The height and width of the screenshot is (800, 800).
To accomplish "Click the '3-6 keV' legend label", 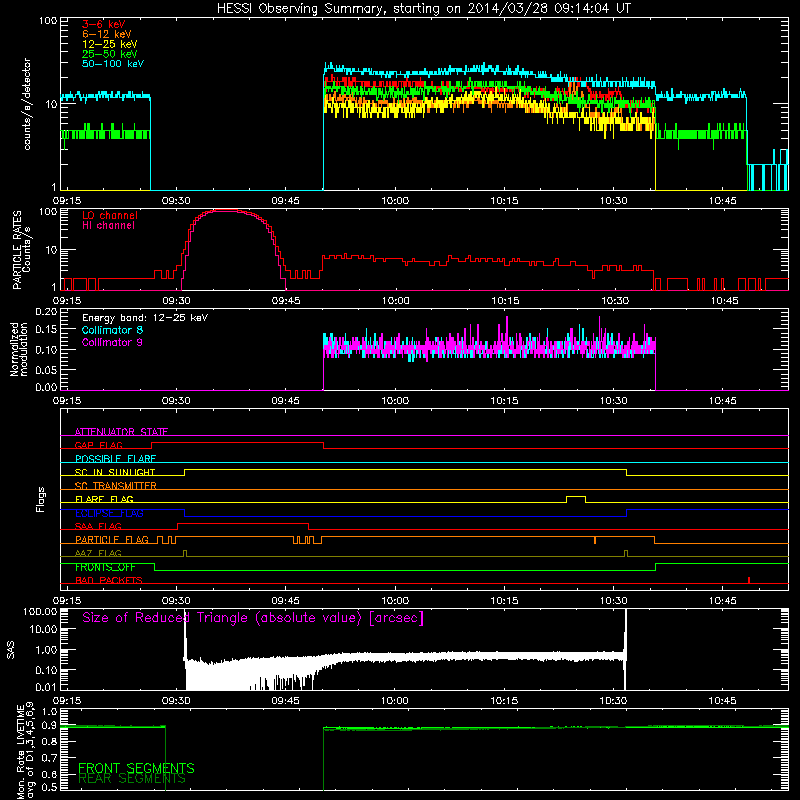I will pos(104,24).
